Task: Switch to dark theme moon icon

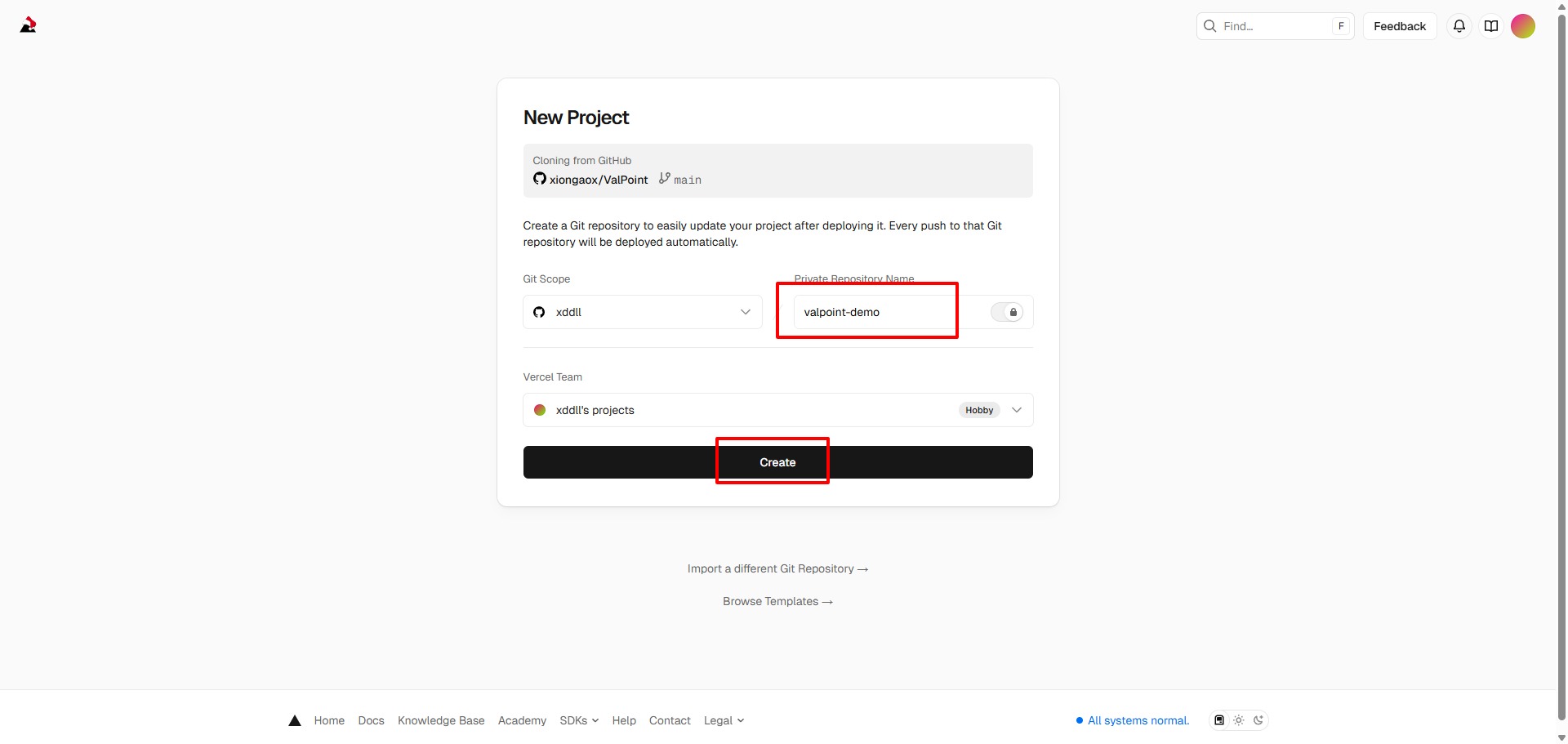Action: point(1258,720)
